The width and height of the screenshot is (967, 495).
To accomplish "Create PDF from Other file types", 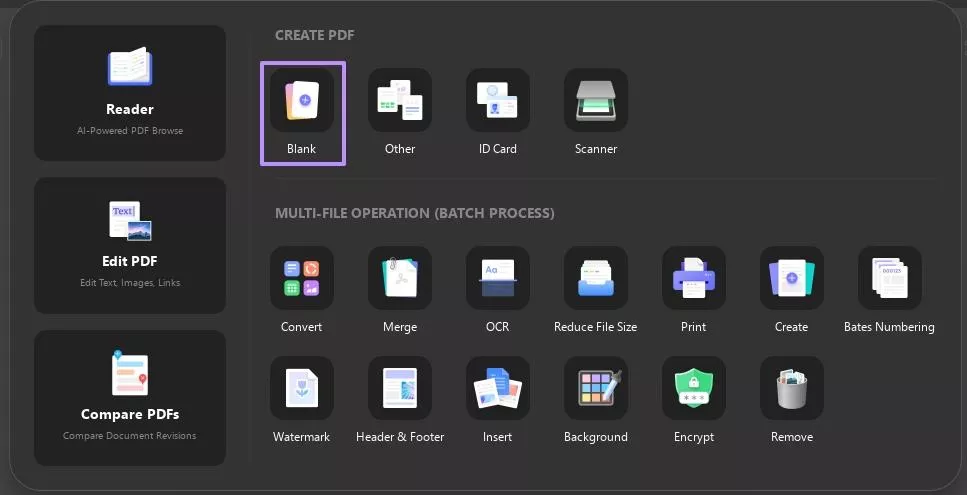I will pos(400,100).
